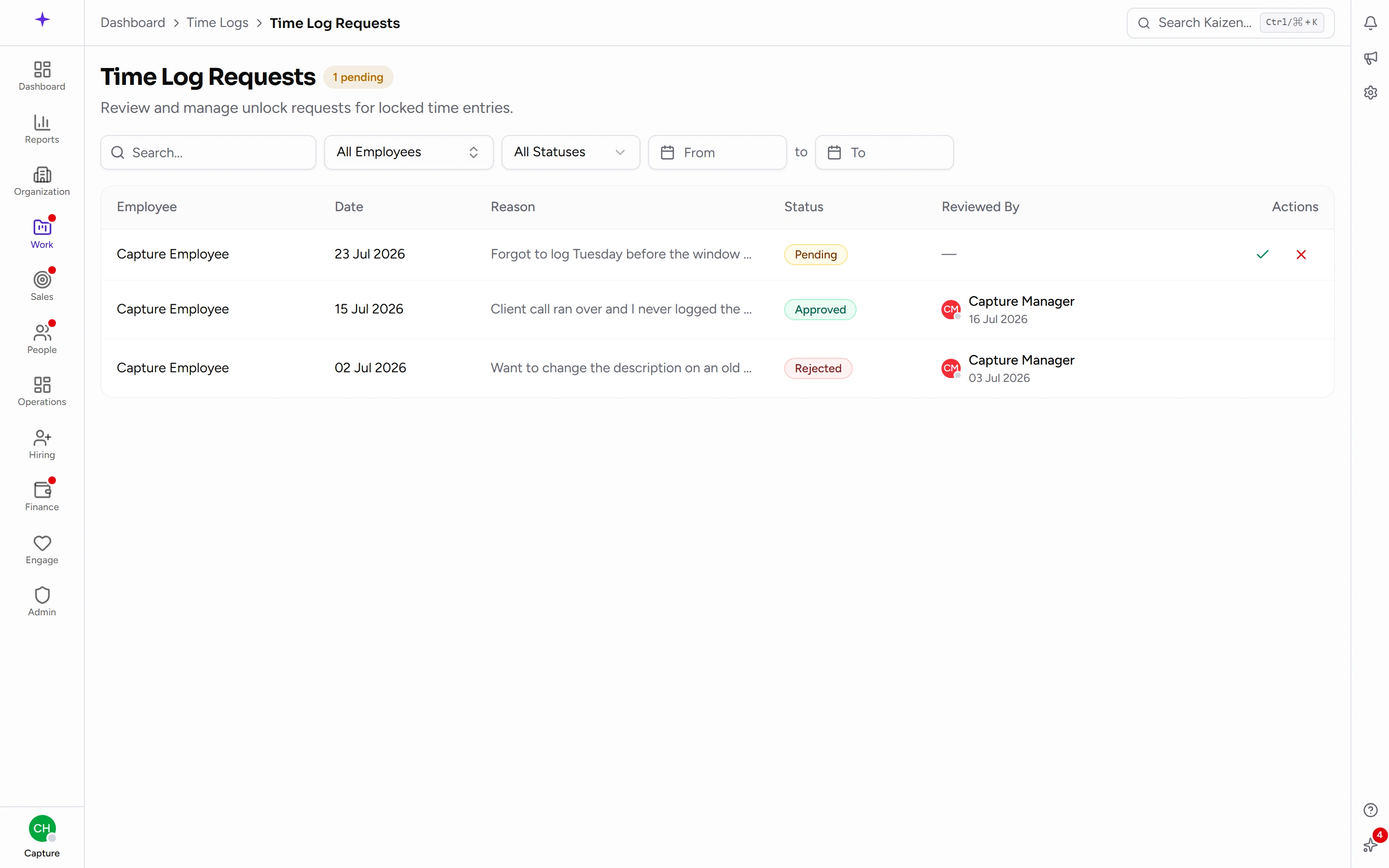The width and height of the screenshot is (1389, 868).
Task: Select the Work sidebar section
Action: pyautogui.click(x=42, y=234)
